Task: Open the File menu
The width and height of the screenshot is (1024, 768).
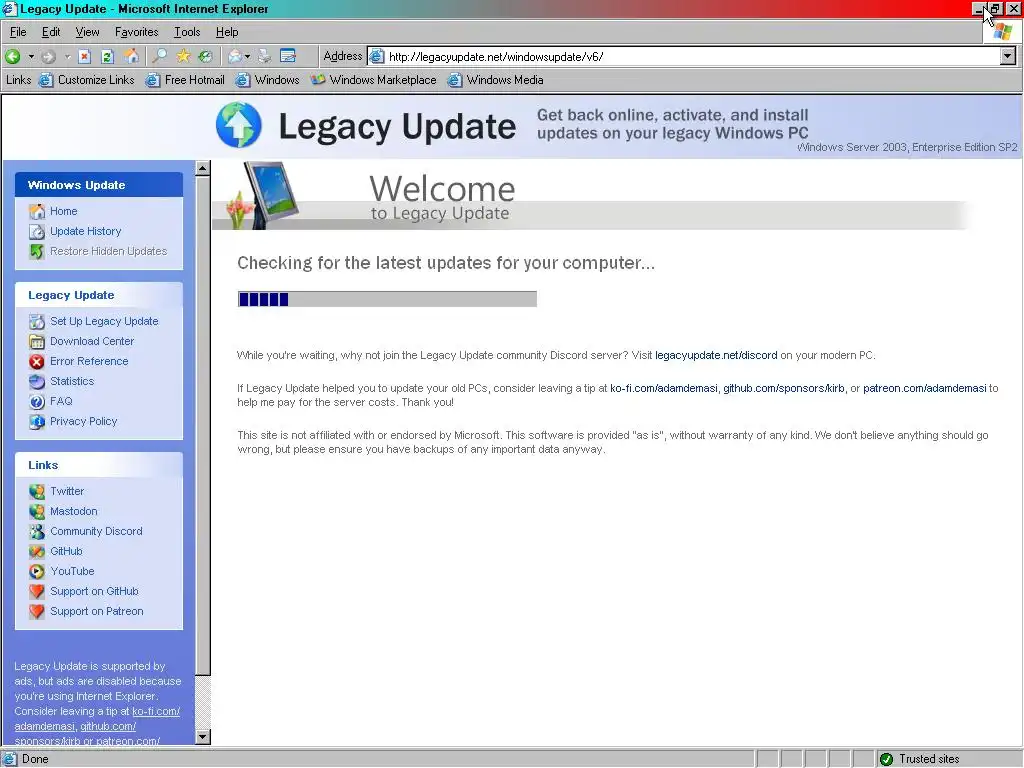Action: pos(18,32)
